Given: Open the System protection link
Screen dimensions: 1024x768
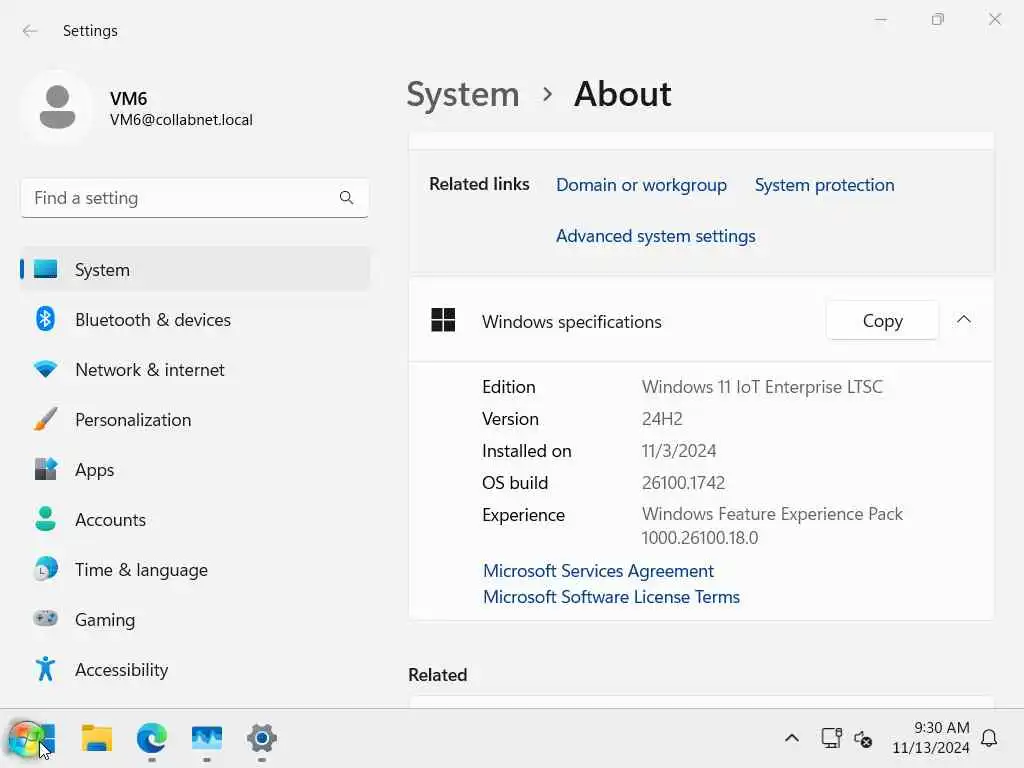Looking at the screenshot, I should (825, 185).
